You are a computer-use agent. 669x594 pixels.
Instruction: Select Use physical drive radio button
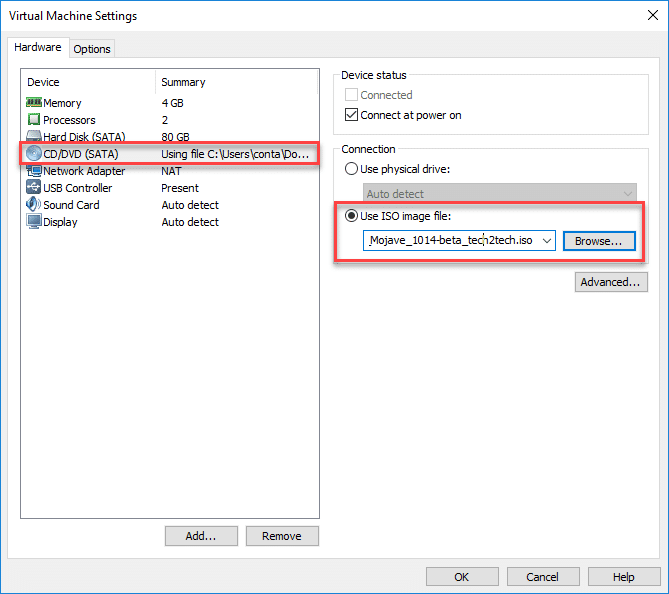pos(351,169)
